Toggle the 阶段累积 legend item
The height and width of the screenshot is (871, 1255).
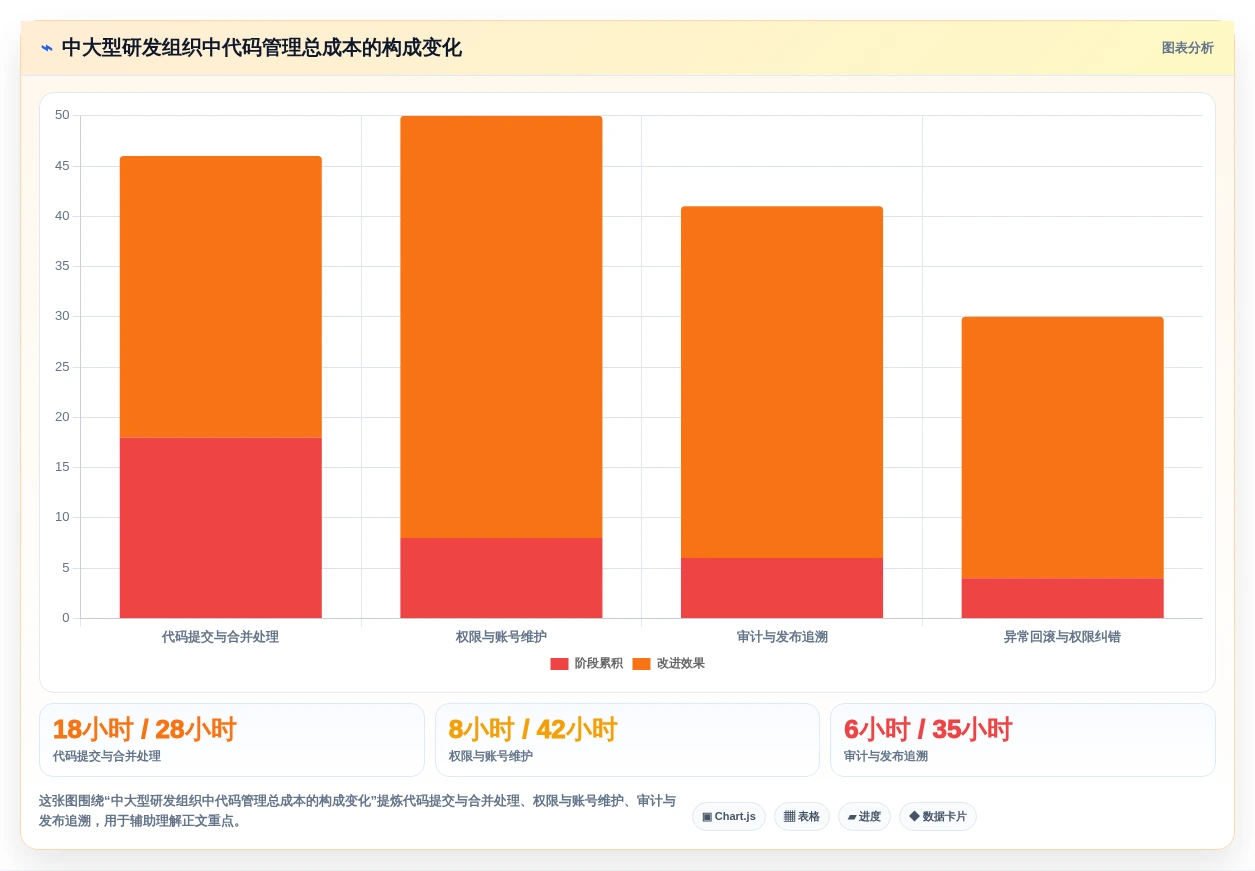pos(586,663)
